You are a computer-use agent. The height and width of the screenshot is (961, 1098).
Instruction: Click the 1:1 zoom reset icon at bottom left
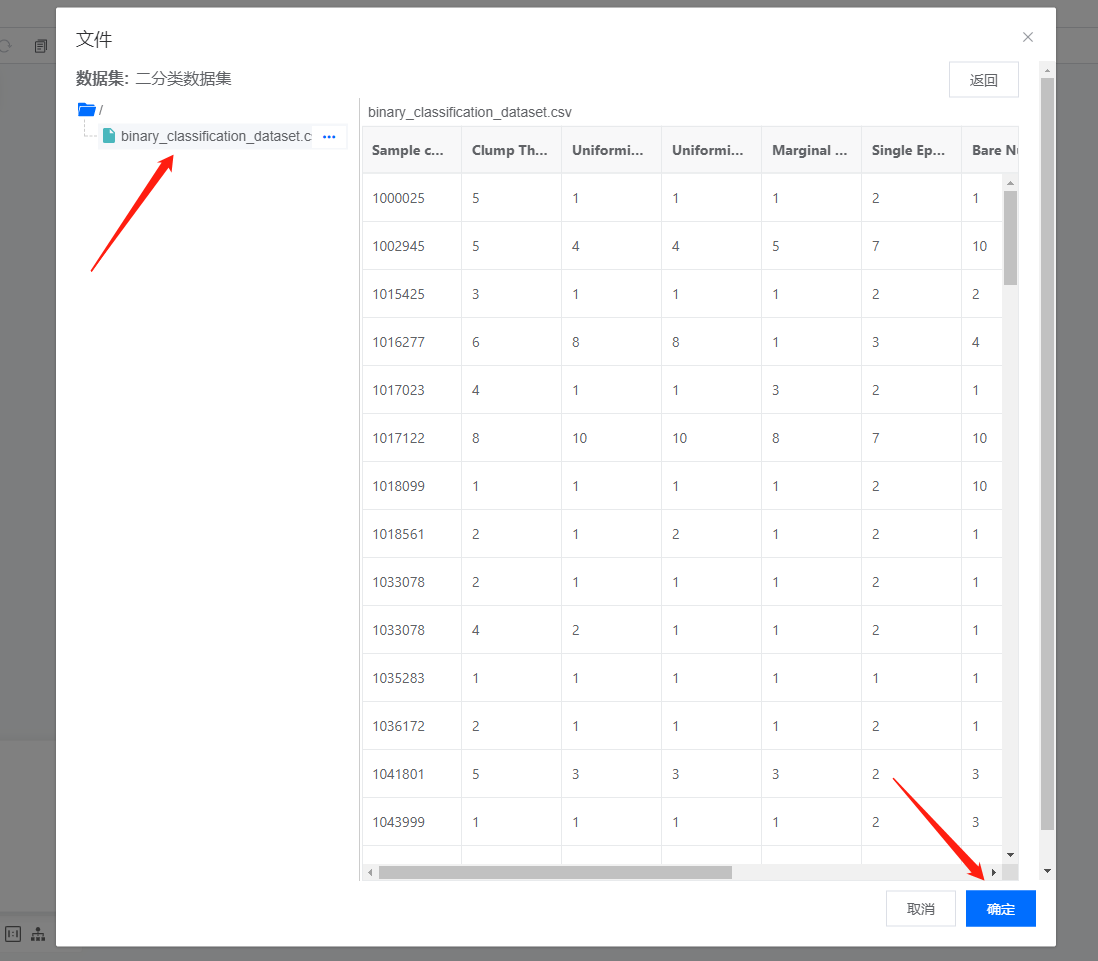[13, 934]
